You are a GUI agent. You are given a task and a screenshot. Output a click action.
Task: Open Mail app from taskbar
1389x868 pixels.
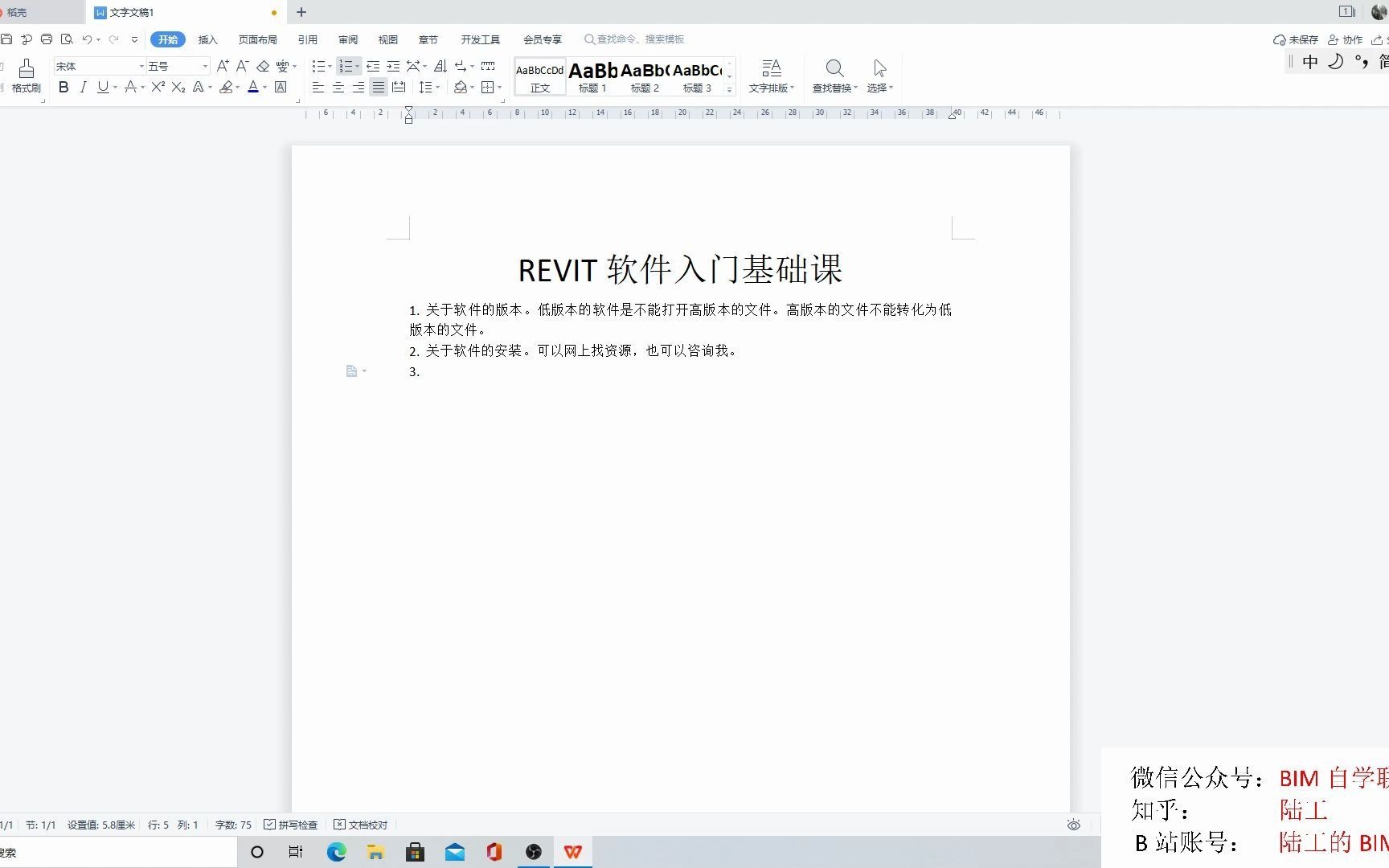click(454, 852)
